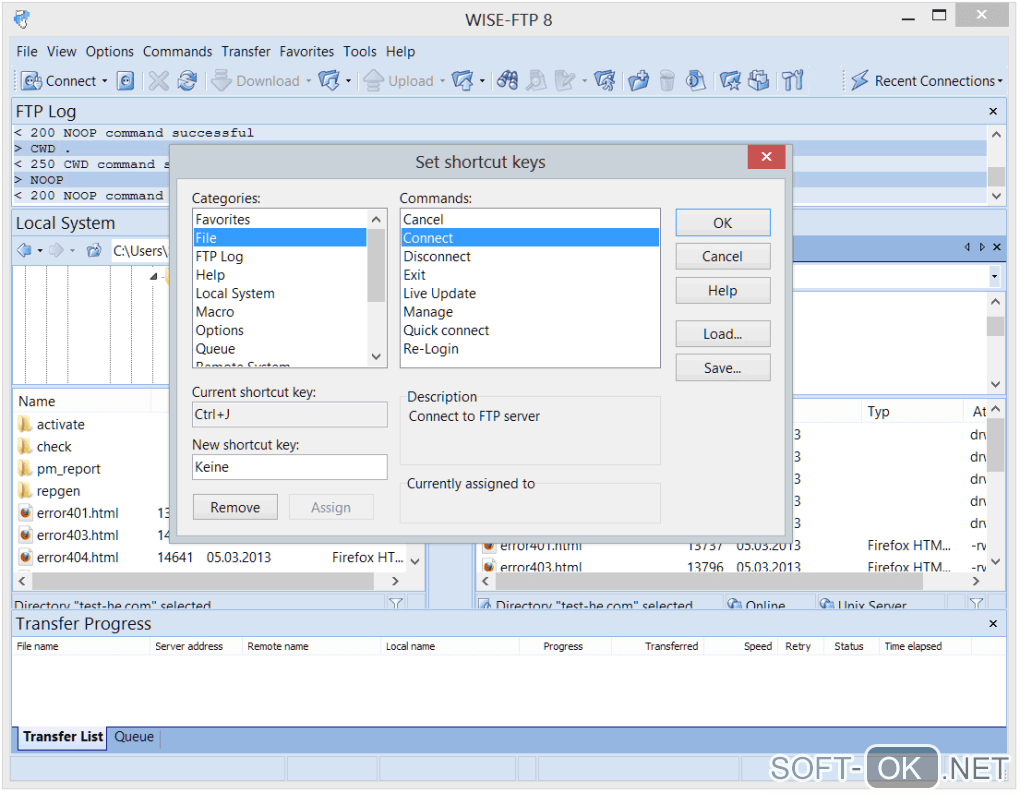Screen dimensions: 1020x793
Task: Select Quick connect in the Commands list
Action: pyautogui.click(x=530, y=331)
